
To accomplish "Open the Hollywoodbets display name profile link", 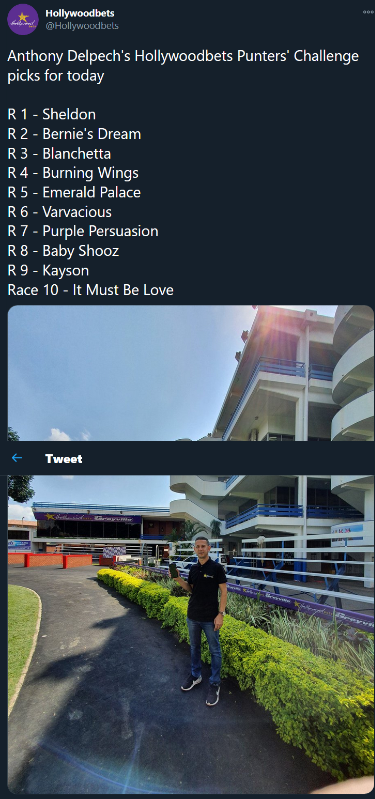I will click(79, 13).
